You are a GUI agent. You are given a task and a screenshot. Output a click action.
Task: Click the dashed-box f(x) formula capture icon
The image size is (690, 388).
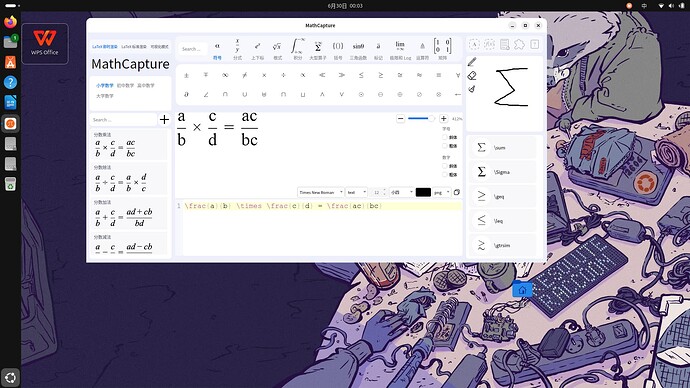tap(489, 44)
